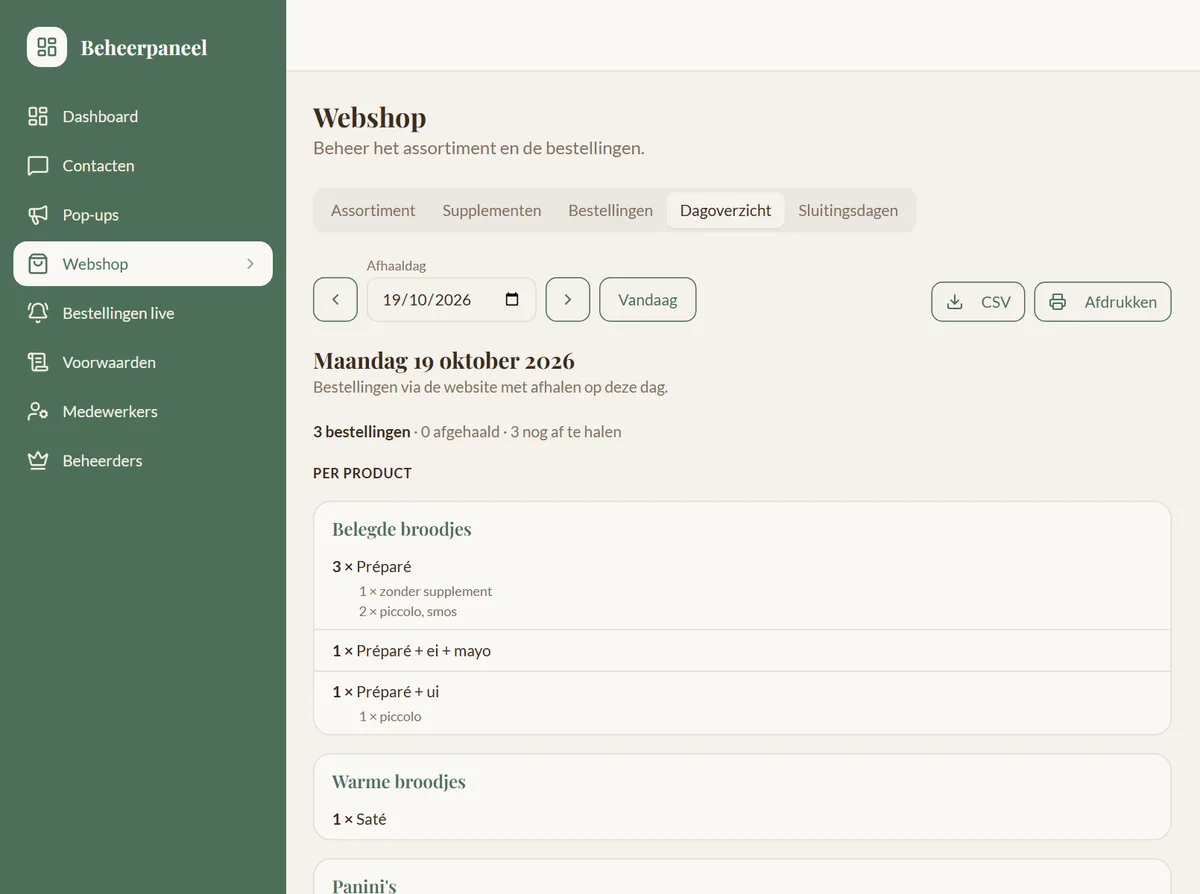1200x894 pixels.
Task: Click the Afhaaldag date input field
Action: coord(451,299)
